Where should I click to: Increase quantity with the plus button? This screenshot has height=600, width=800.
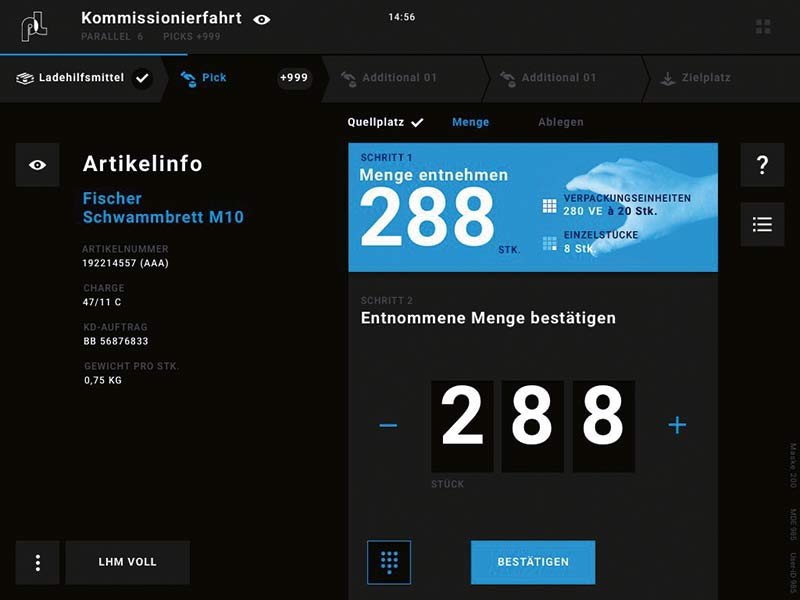[x=677, y=425]
